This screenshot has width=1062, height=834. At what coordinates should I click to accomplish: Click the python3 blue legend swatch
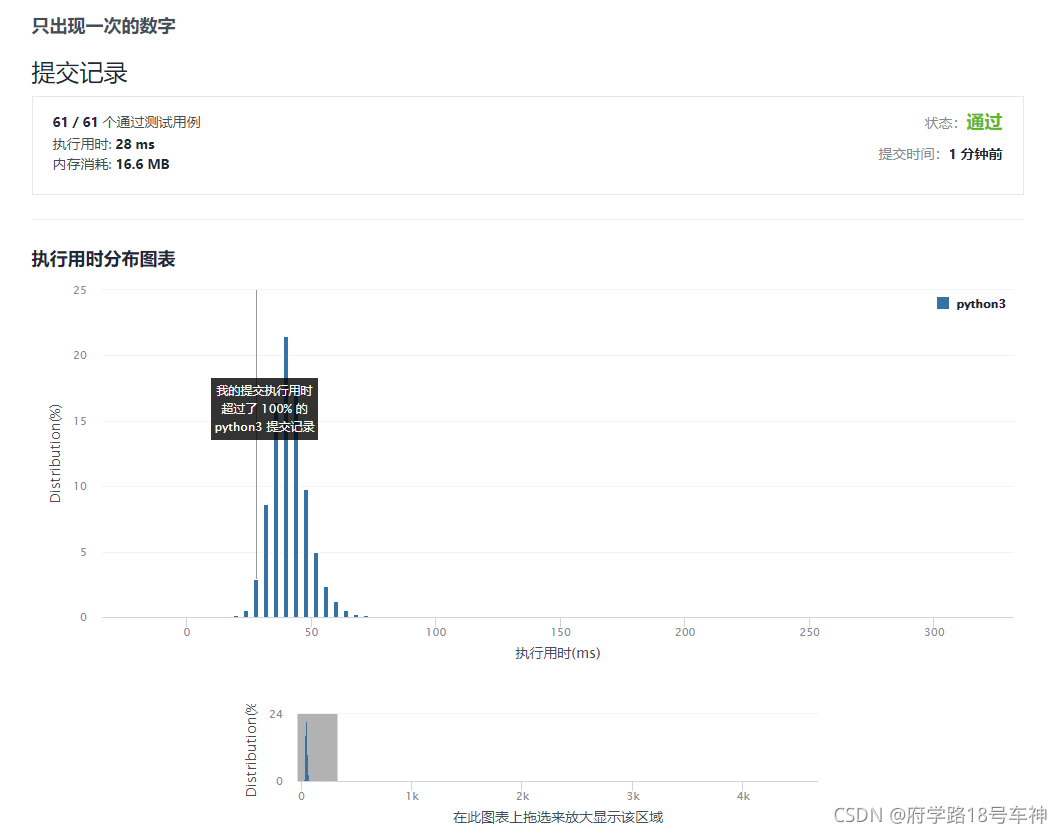[943, 304]
